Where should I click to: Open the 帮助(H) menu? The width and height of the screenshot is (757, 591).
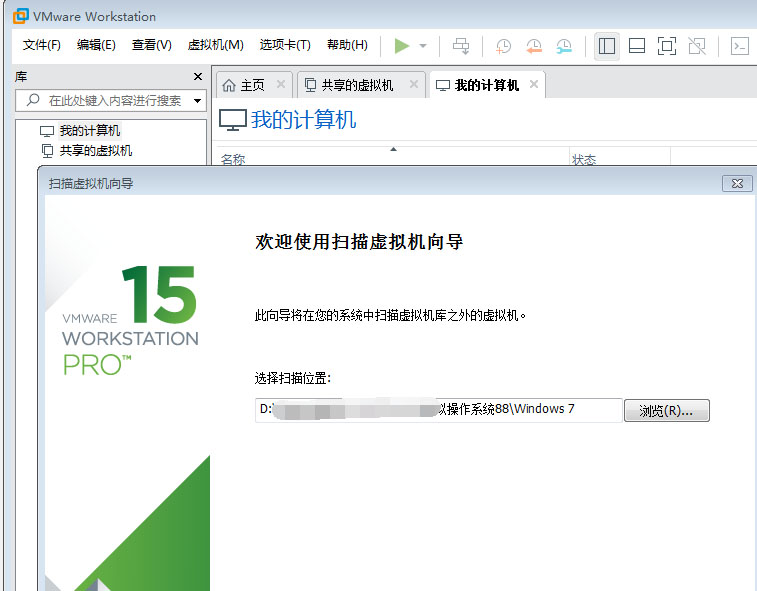(347, 45)
